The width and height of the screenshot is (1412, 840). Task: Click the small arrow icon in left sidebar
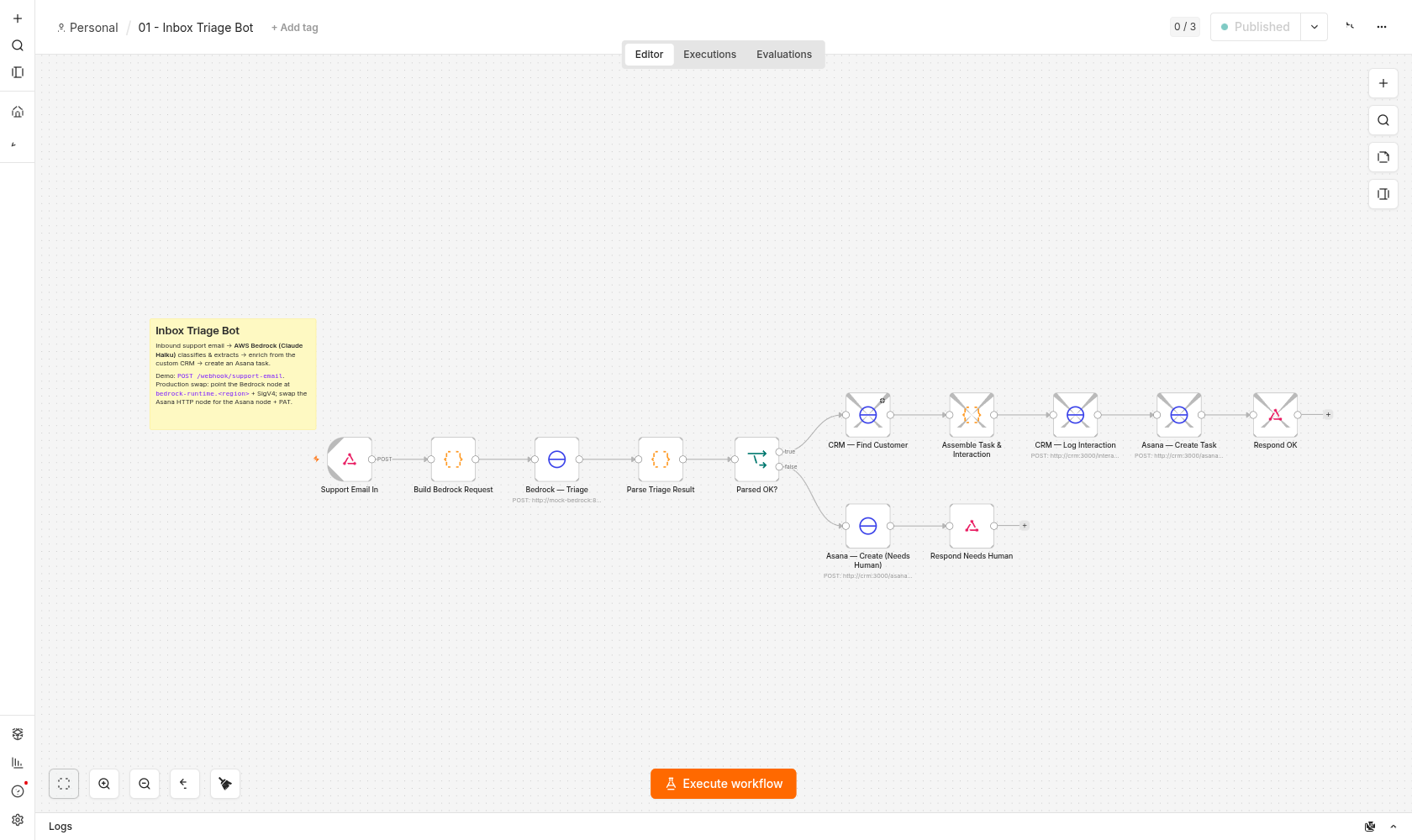(13, 144)
